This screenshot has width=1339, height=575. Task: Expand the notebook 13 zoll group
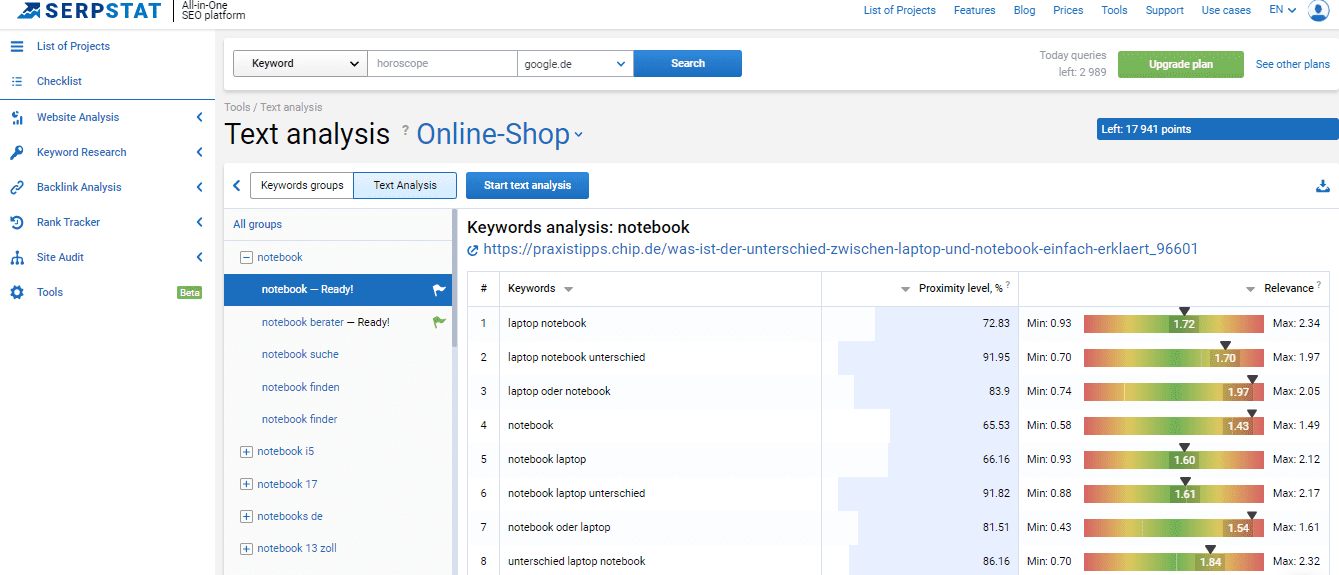tap(247, 548)
